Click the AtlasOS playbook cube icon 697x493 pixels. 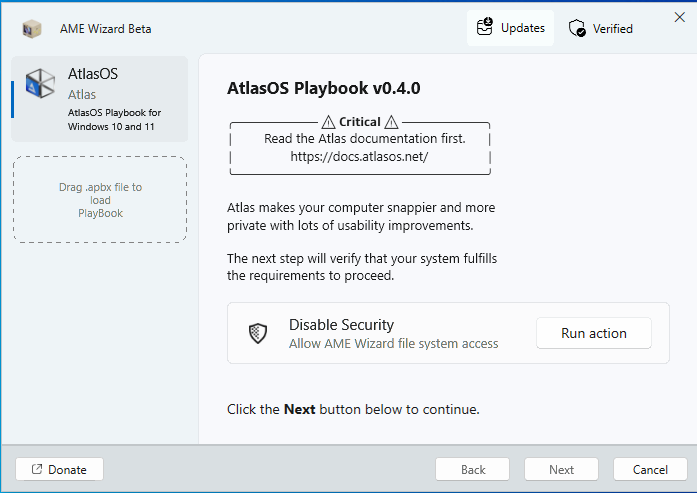tap(40, 84)
